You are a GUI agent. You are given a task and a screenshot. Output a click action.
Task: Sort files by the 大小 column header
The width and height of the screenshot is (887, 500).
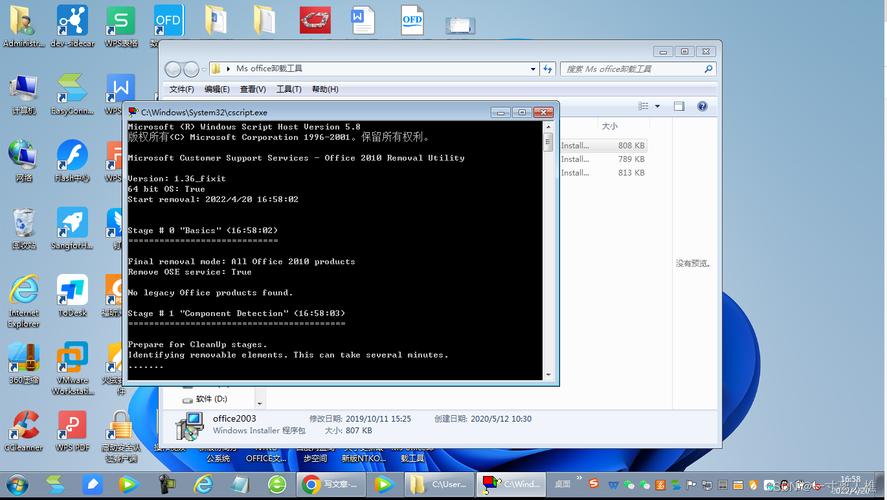pos(609,126)
